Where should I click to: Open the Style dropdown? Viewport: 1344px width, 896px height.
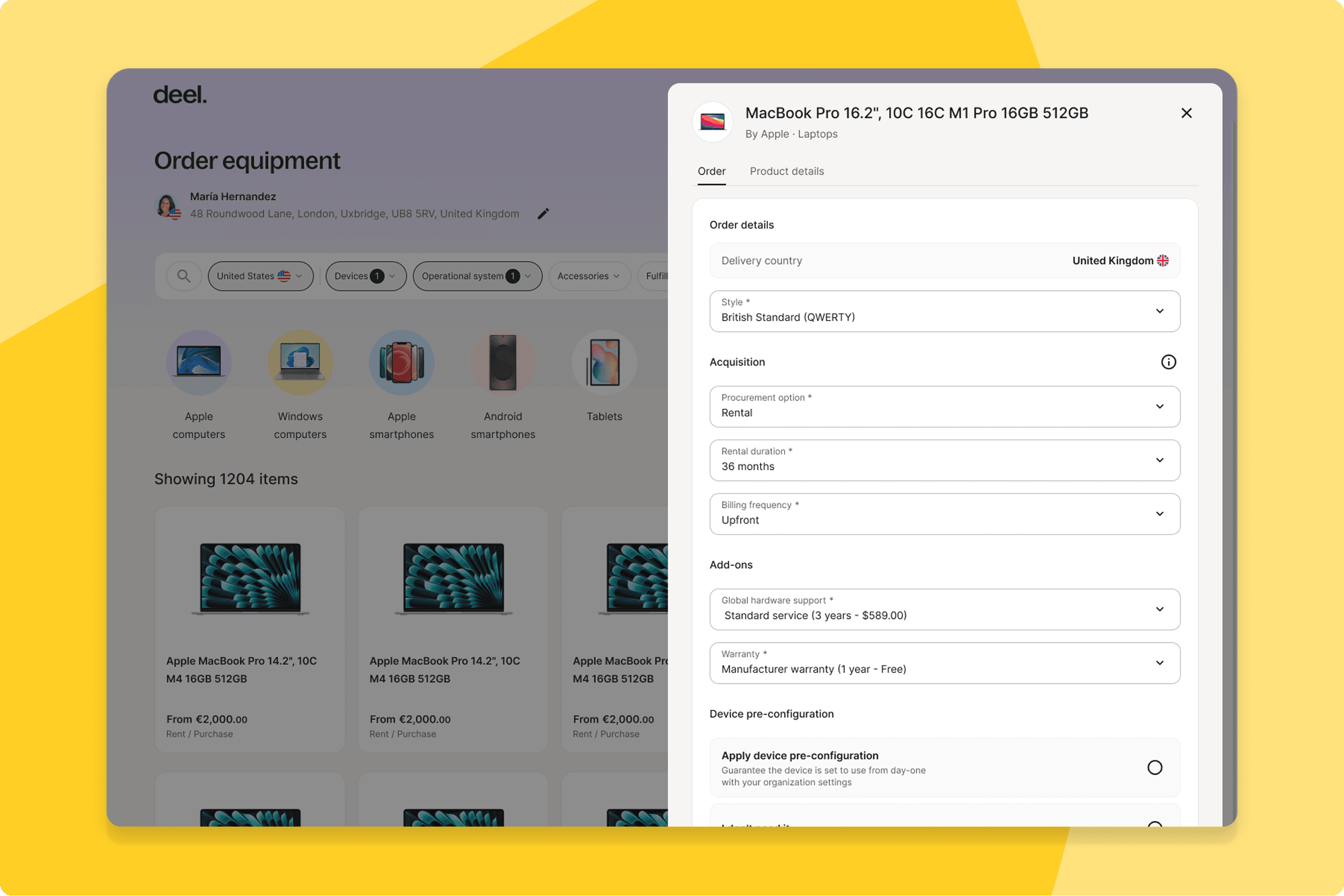(x=944, y=311)
